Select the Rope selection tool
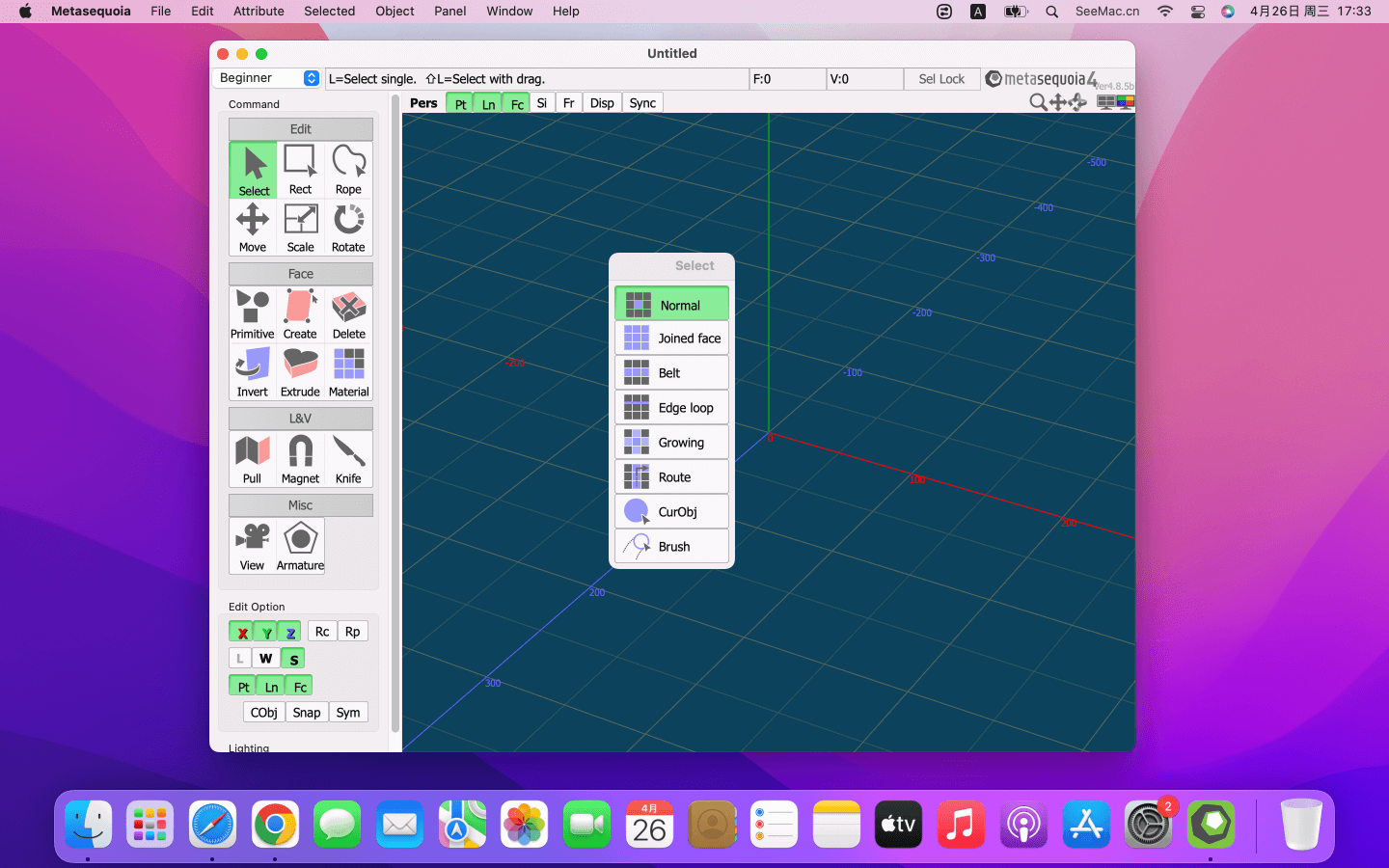 (348, 170)
